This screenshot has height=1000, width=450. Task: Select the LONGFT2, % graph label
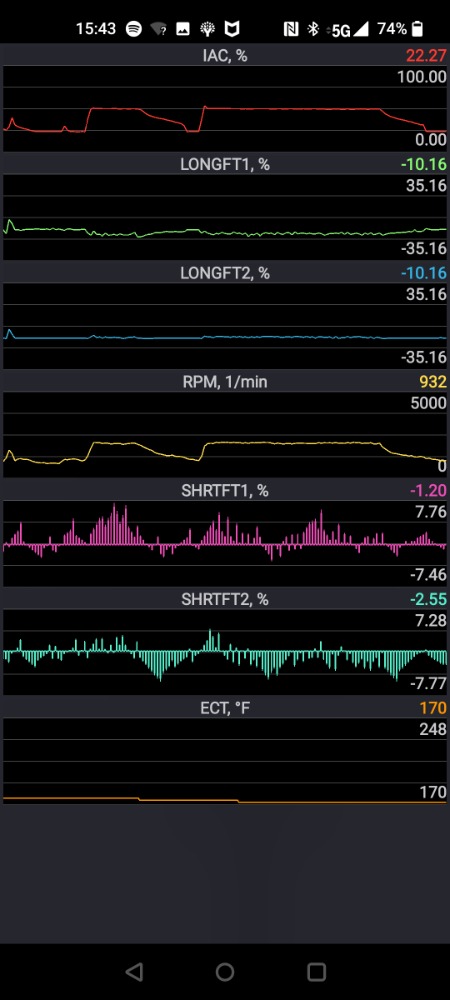[225, 273]
